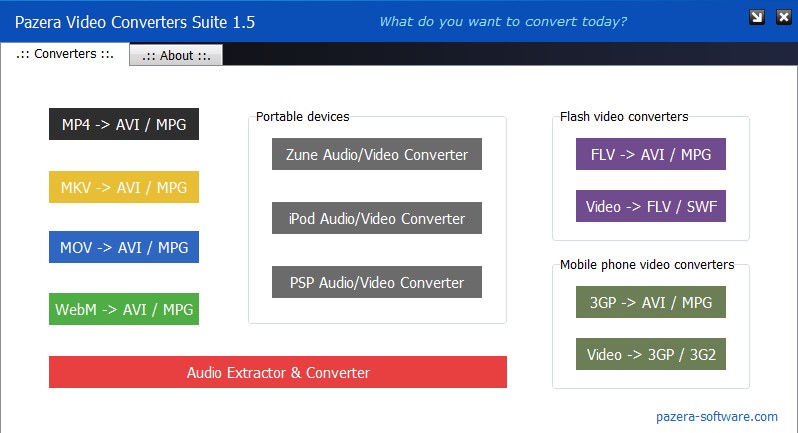
Task: Choose PSP Audio/Video Converter
Action: coord(377,282)
